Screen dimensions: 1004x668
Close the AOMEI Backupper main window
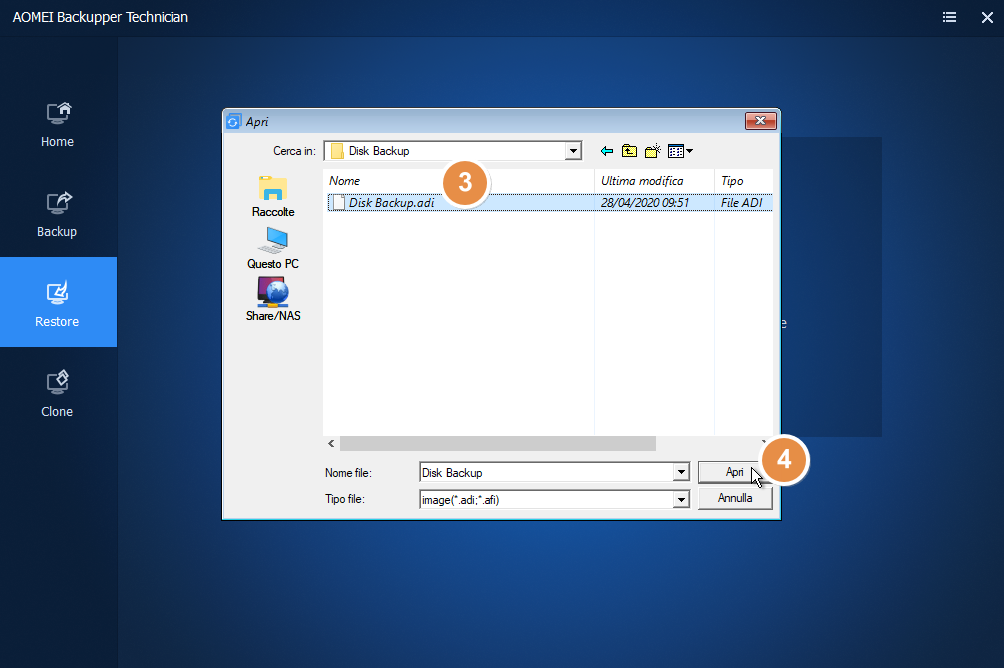point(987,17)
